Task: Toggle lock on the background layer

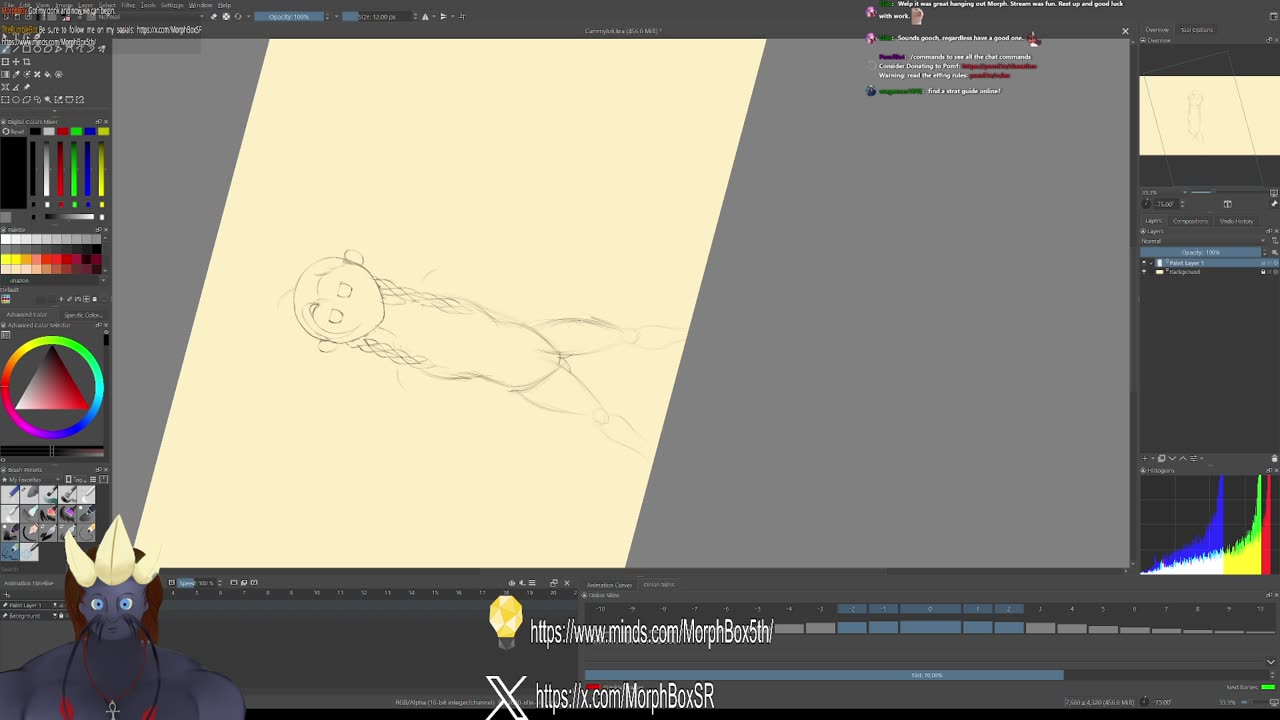Action: [x=1263, y=272]
